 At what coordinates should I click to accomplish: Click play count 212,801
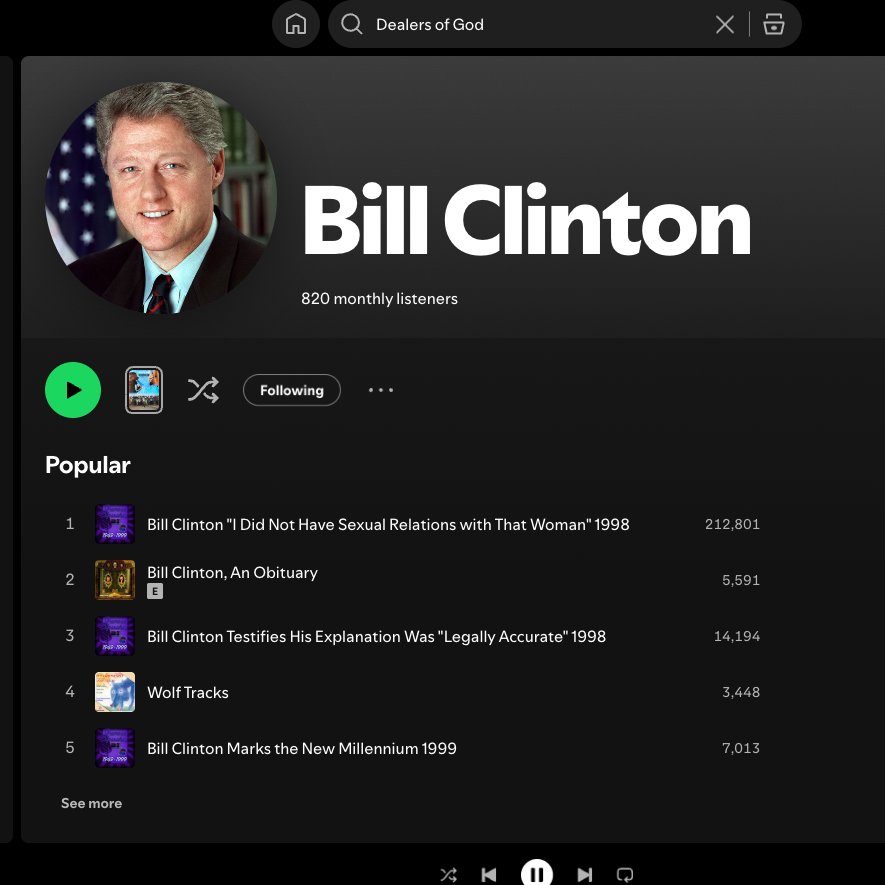732,524
